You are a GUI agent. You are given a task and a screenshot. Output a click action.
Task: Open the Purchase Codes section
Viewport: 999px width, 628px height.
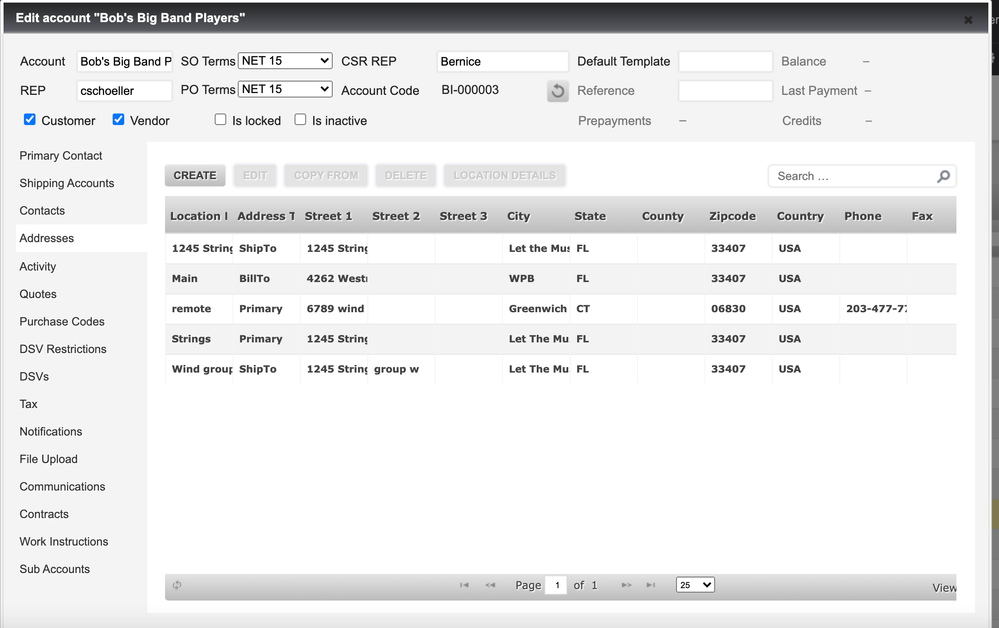coord(62,321)
